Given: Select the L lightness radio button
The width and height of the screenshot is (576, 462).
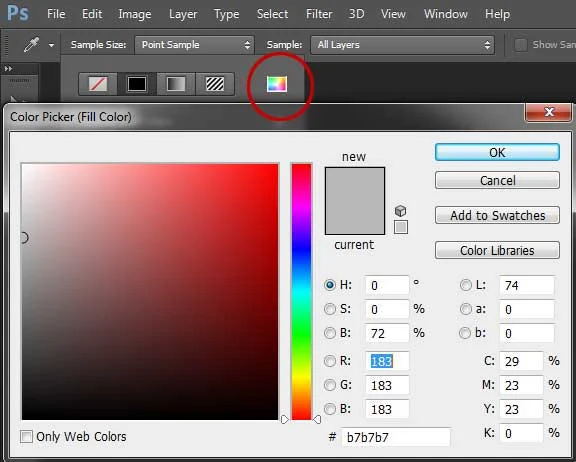Looking at the screenshot, I should point(466,285).
